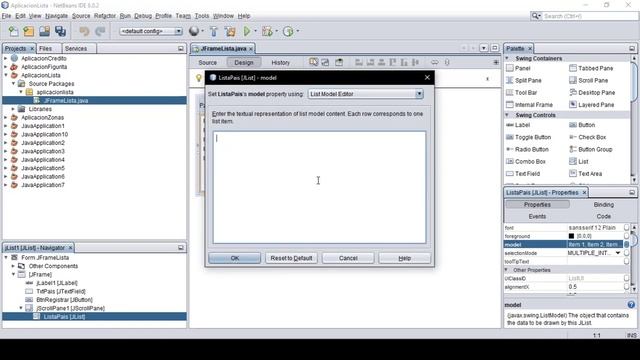Image resolution: width=640 pixels, height=360 pixels.
Task: Click the UIClassID property's checkbox at row end
Action: [x=626, y=278]
